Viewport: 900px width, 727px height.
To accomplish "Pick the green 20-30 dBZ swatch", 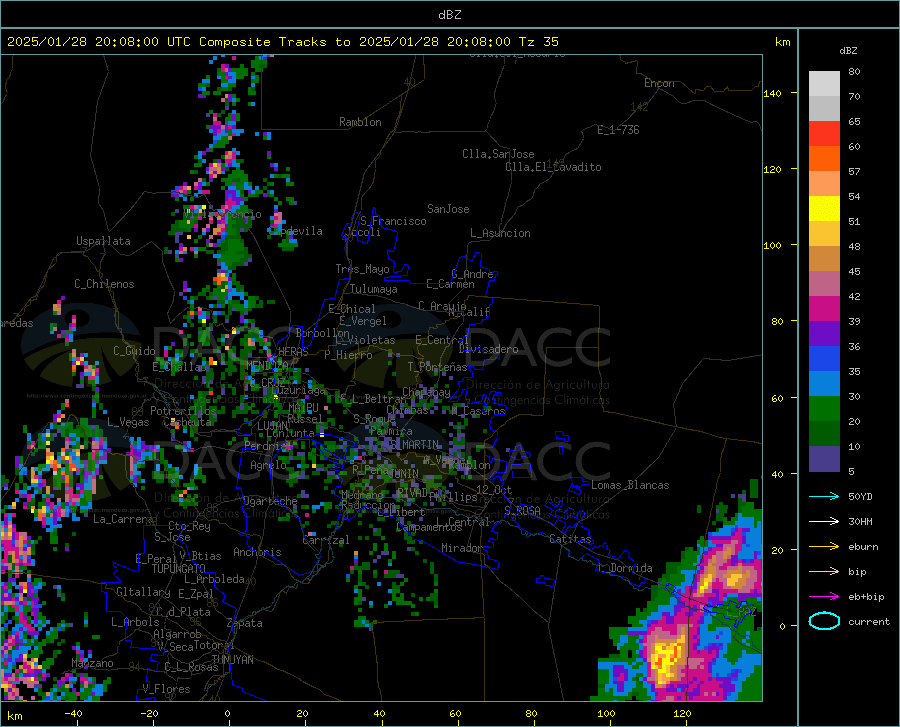I will point(824,409).
